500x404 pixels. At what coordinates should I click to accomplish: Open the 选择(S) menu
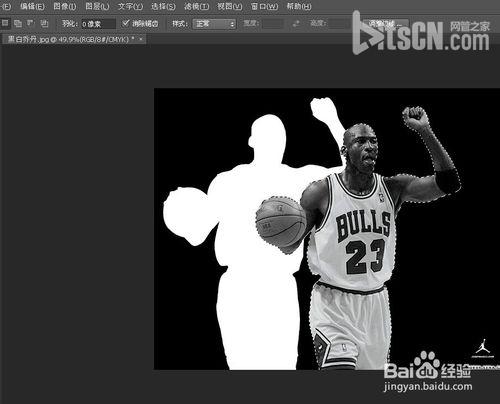(x=163, y=6)
